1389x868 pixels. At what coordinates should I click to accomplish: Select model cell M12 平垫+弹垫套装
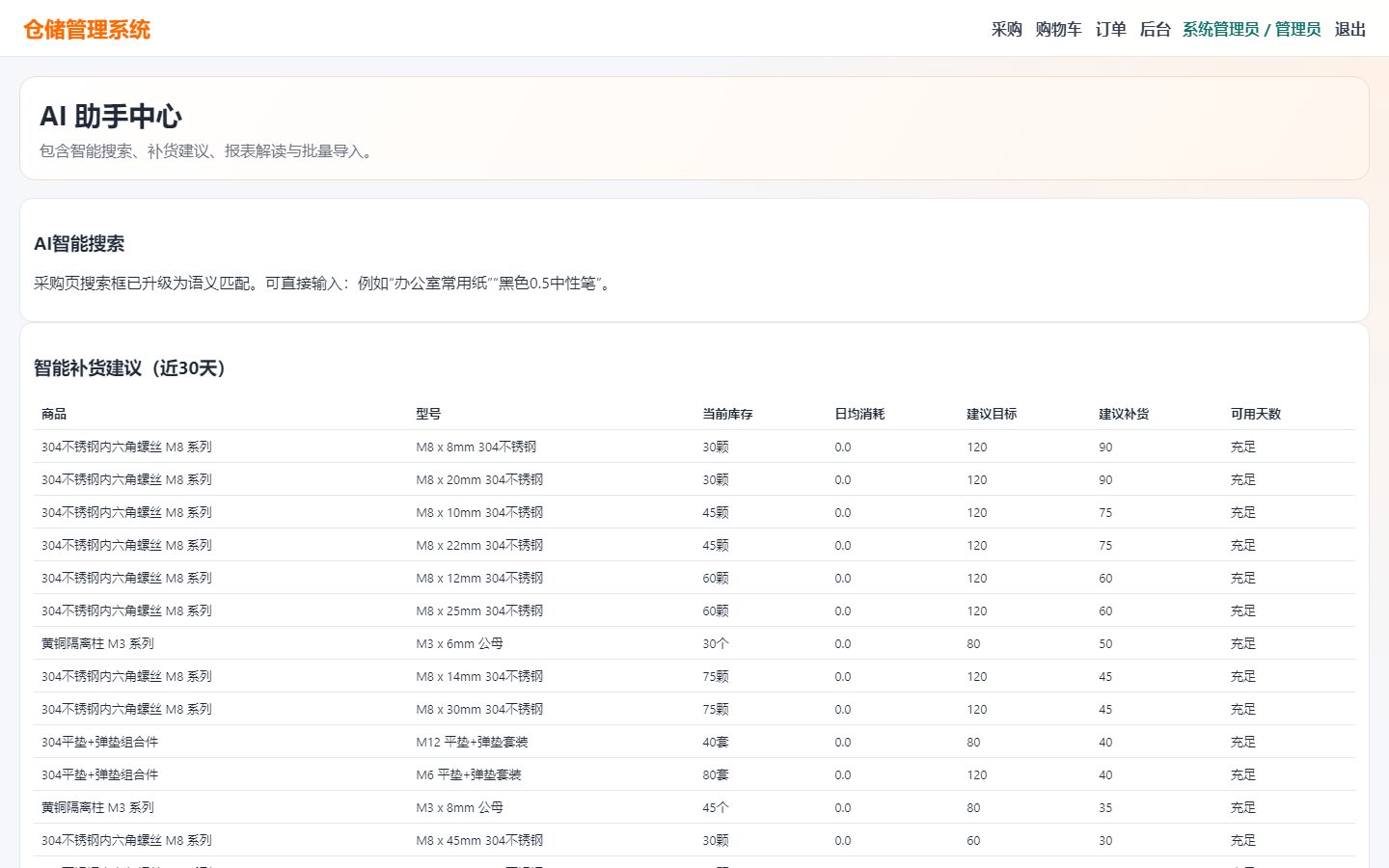(x=472, y=742)
